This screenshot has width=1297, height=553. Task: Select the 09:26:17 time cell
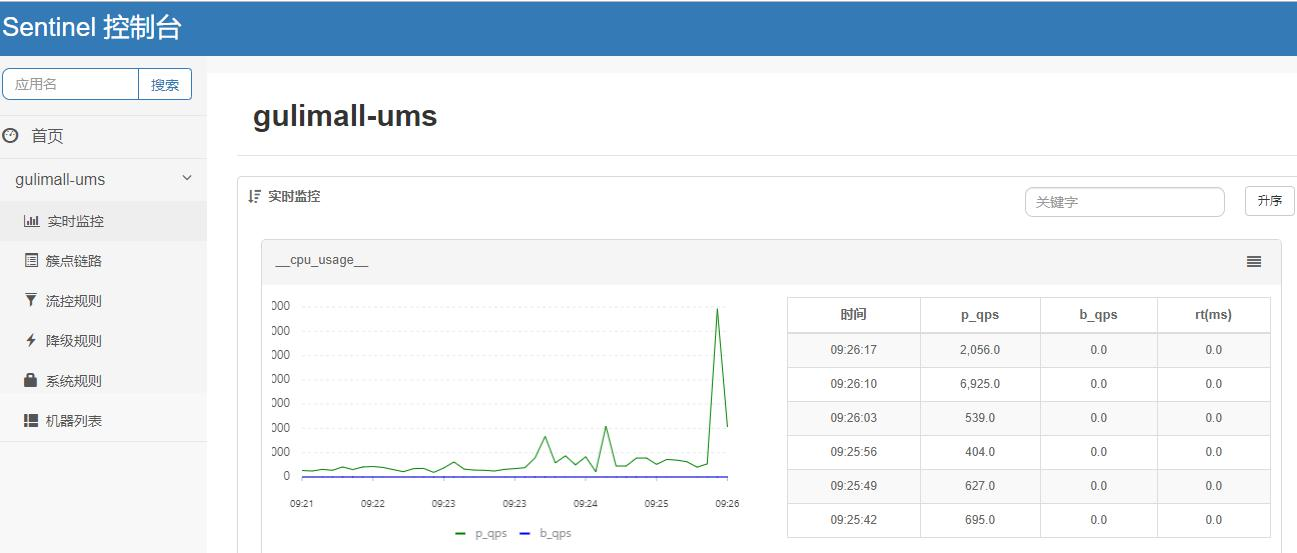click(854, 350)
